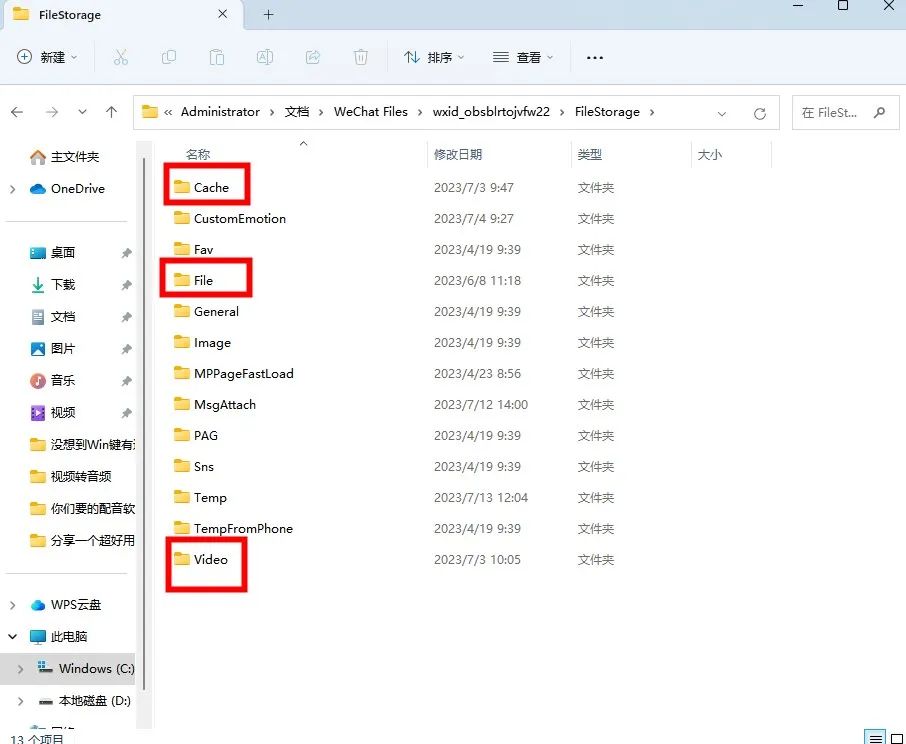Open the 排序 sort dropdown
This screenshot has height=744, width=906.
click(433, 57)
